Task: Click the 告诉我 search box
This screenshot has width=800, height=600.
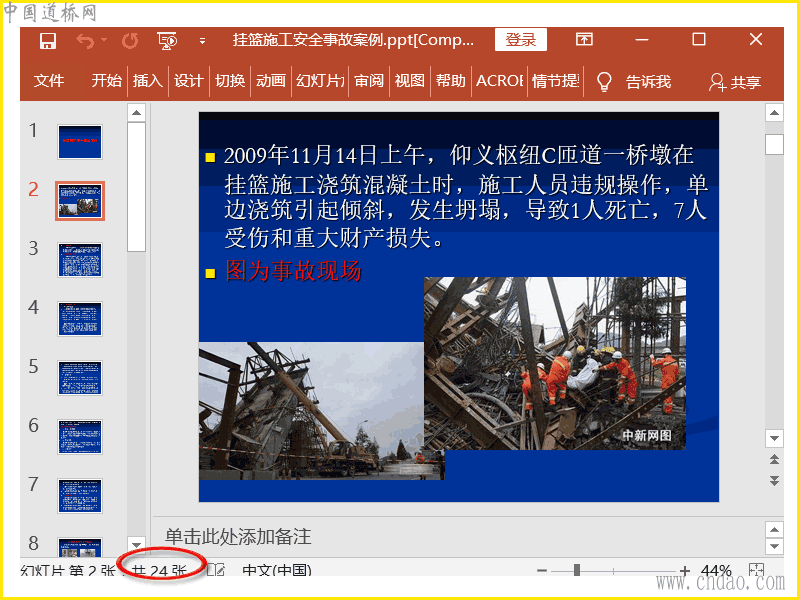Action: point(648,82)
